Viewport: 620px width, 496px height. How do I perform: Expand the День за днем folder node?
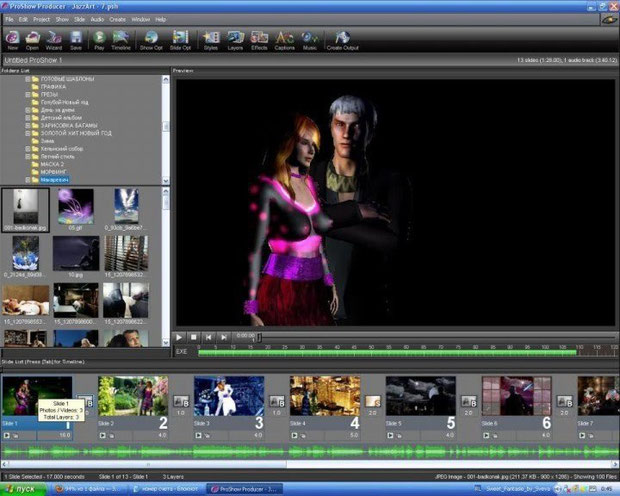click(28, 110)
